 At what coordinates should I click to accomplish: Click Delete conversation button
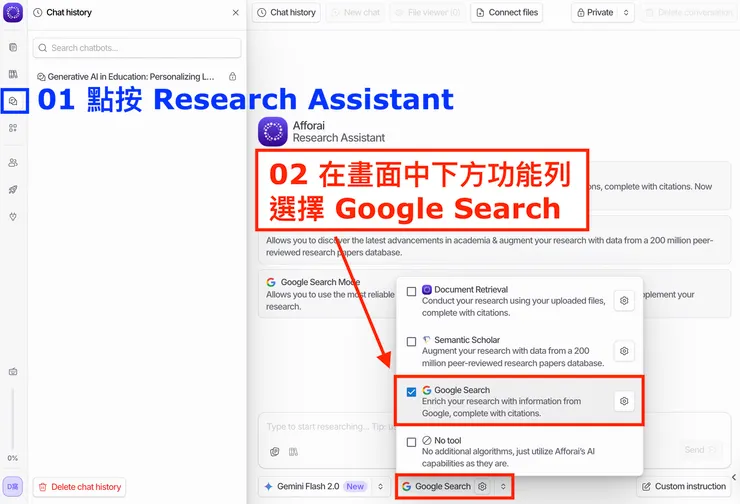click(689, 13)
